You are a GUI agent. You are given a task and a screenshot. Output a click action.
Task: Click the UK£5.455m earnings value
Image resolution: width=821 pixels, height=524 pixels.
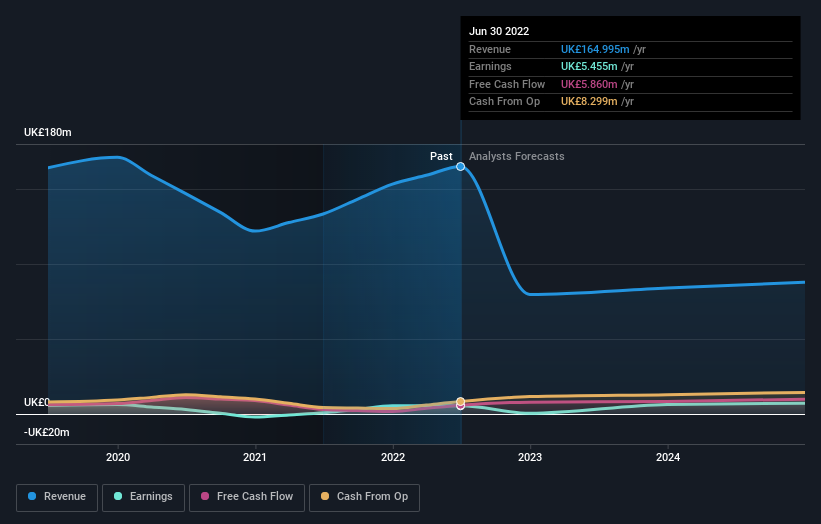pyautogui.click(x=589, y=66)
